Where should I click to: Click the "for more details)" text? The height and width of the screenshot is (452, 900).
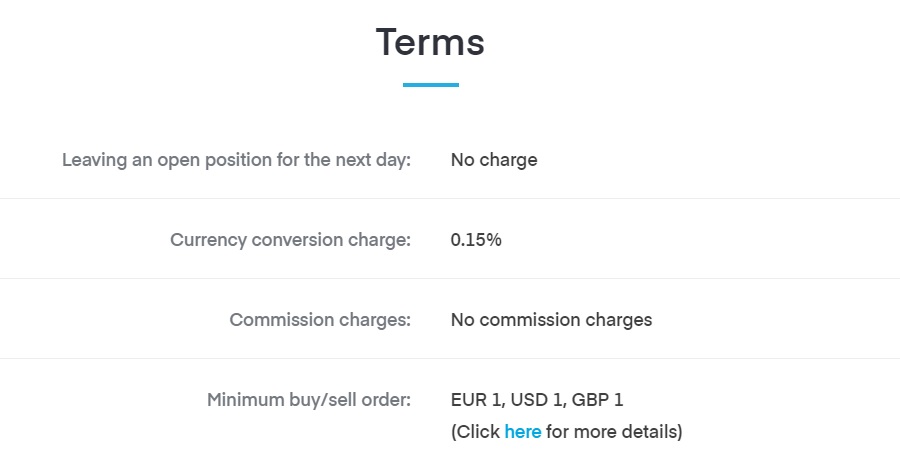614,431
